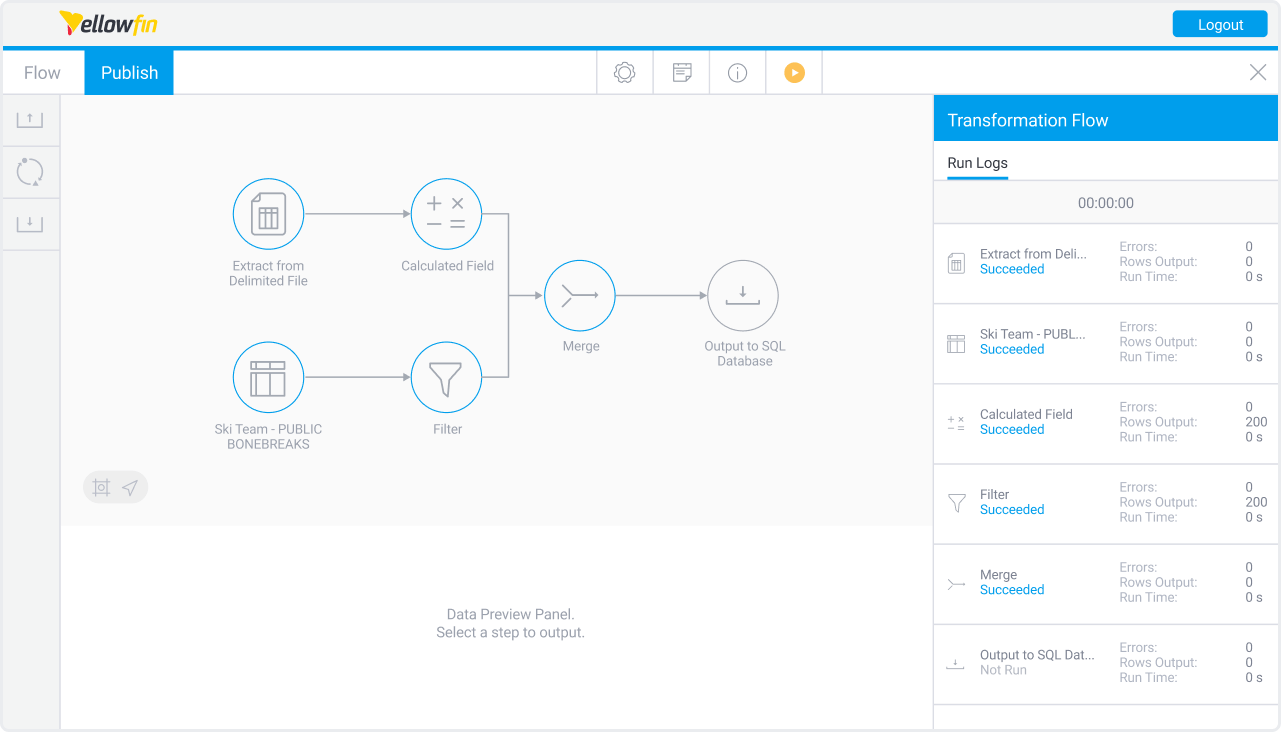
Task: Switch to the Flow tab
Action: click(42, 72)
